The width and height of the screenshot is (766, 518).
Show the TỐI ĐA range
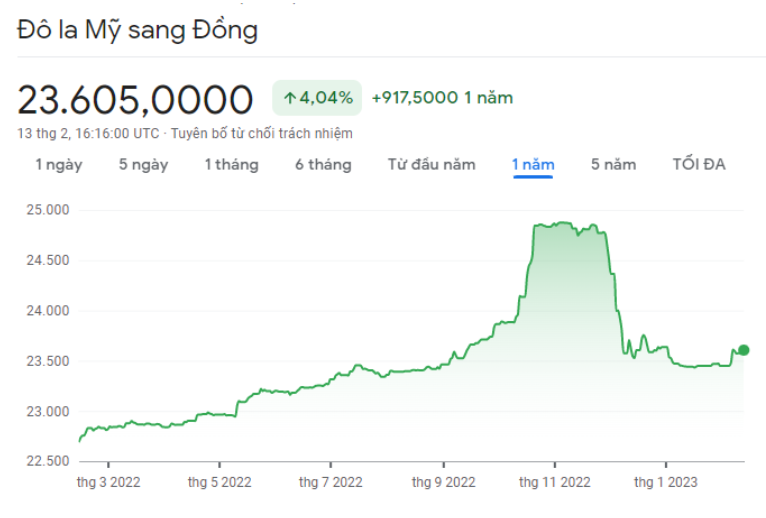[x=699, y=165]
